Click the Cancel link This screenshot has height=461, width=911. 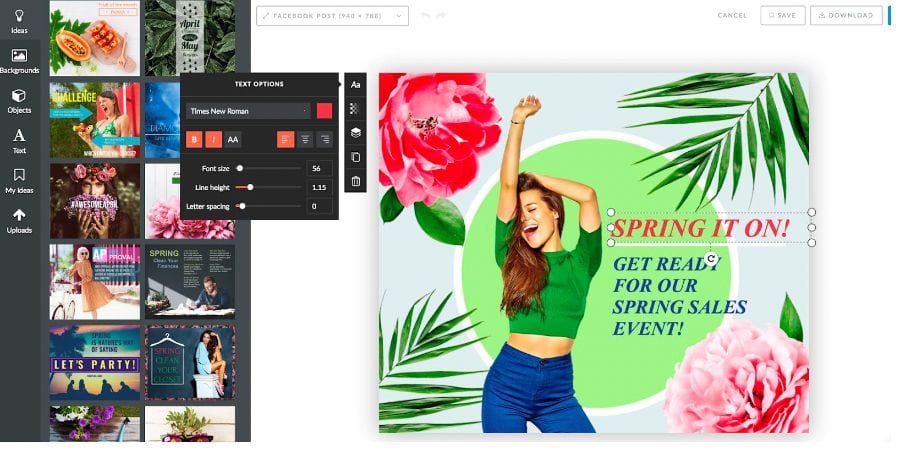[x=732, y=16]
